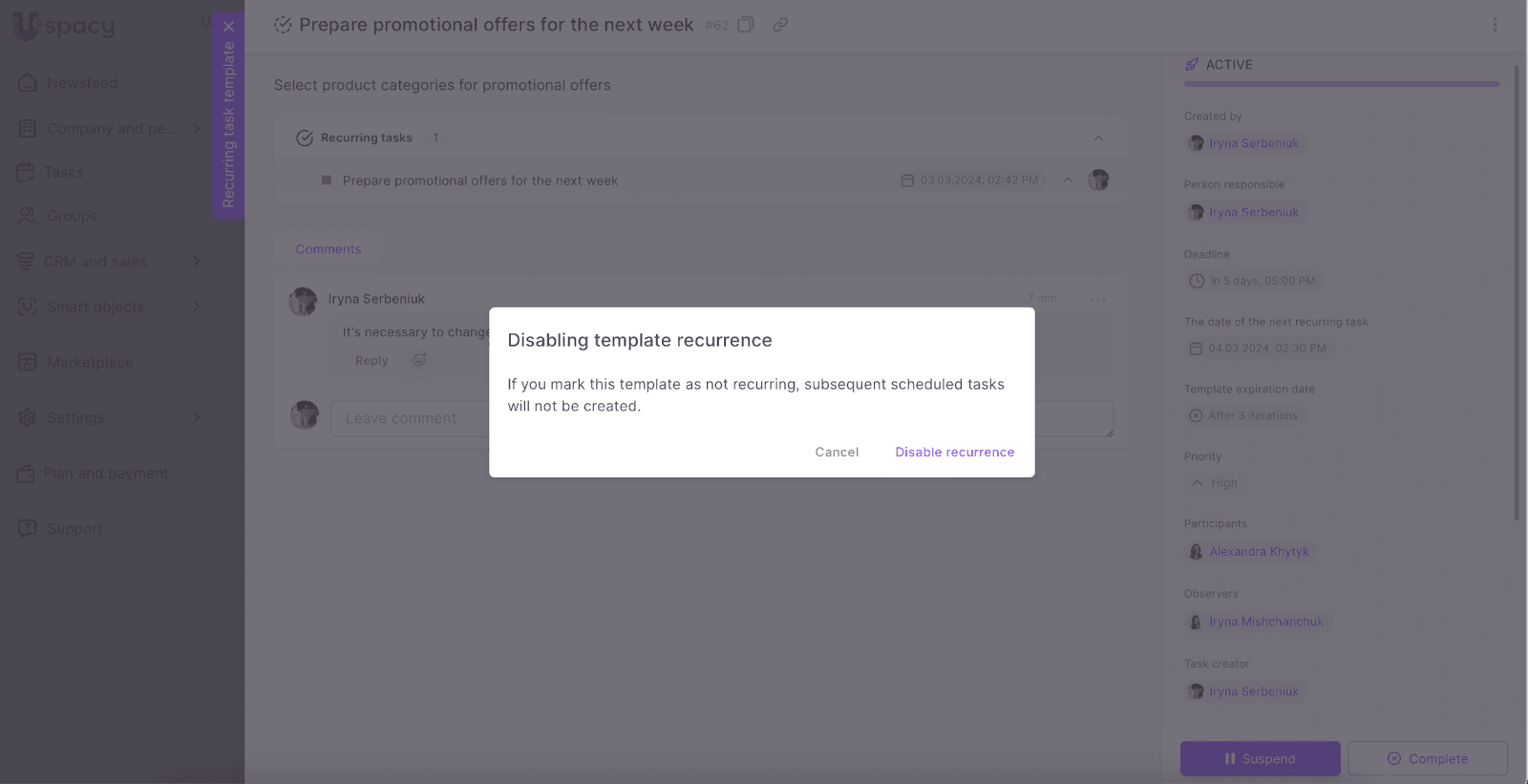Click the ACTIVE status progress bar
1528x784 pixels.
click(x=1341, y=84)
